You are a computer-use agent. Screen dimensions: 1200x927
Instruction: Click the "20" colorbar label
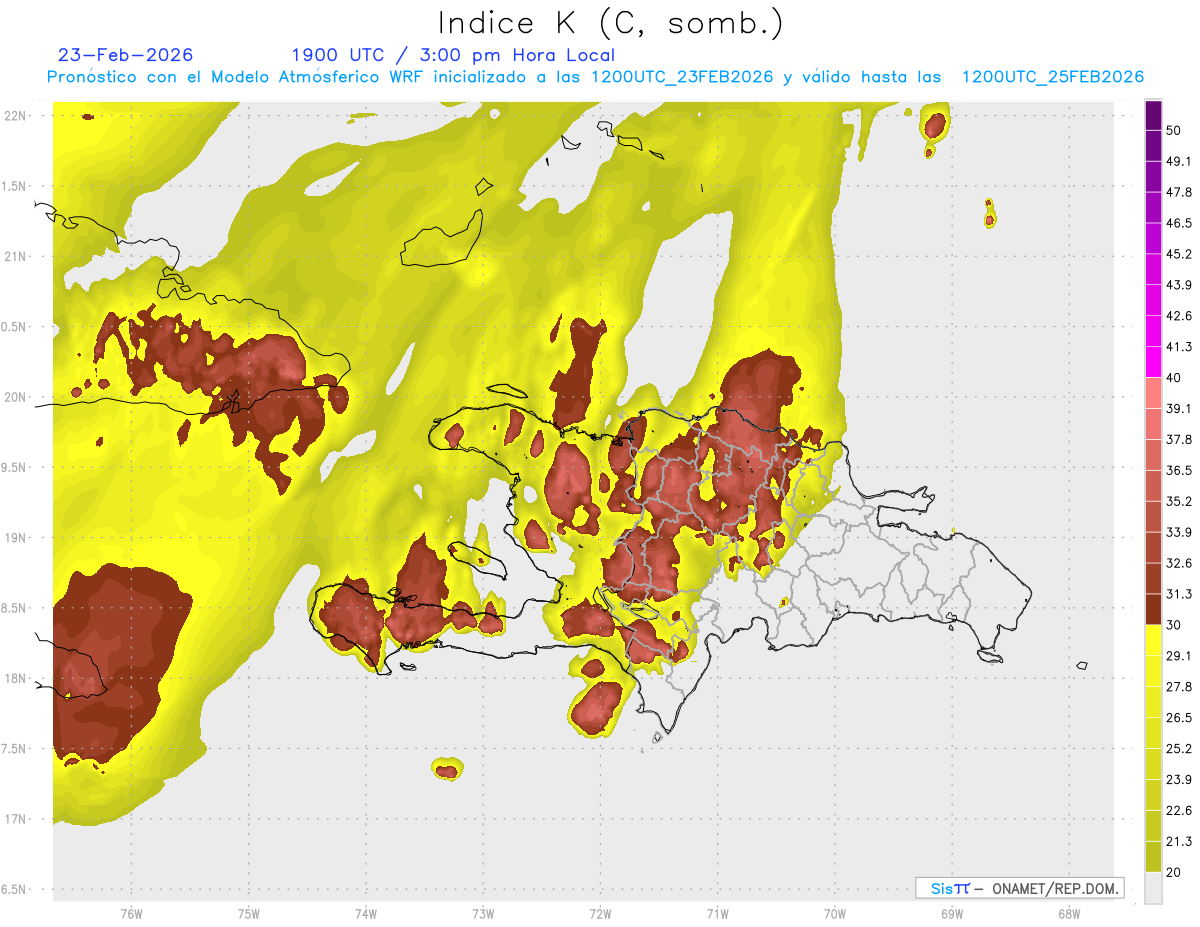tap(1174, 873)
